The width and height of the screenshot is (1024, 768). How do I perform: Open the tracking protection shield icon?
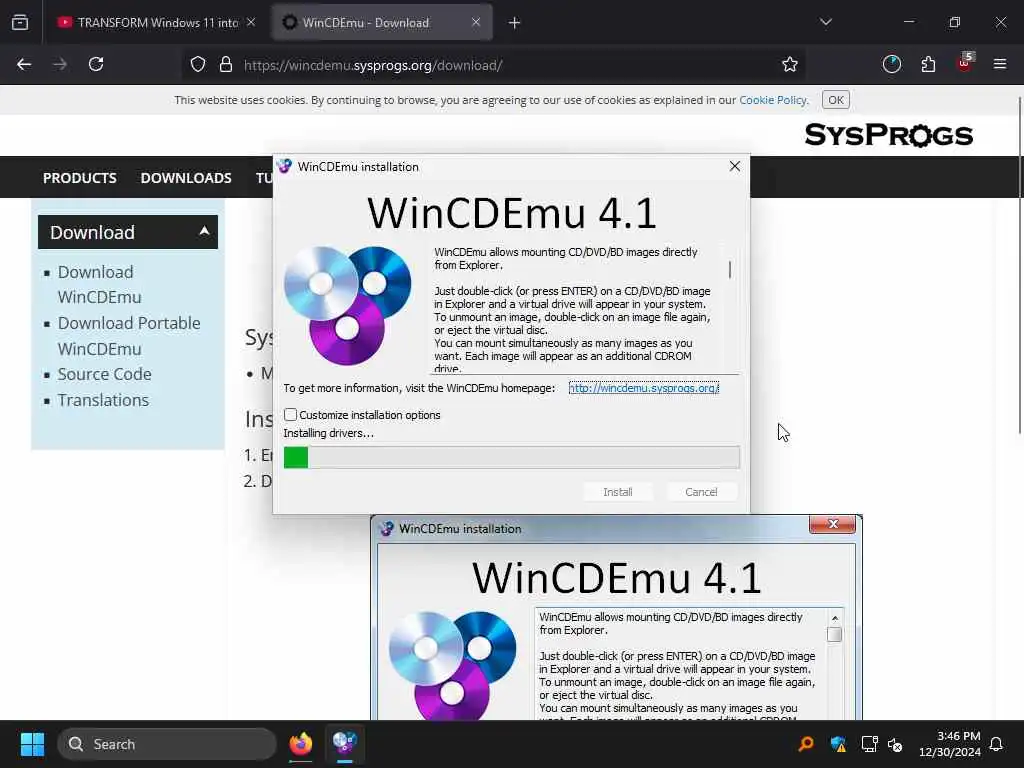[198, 65]
